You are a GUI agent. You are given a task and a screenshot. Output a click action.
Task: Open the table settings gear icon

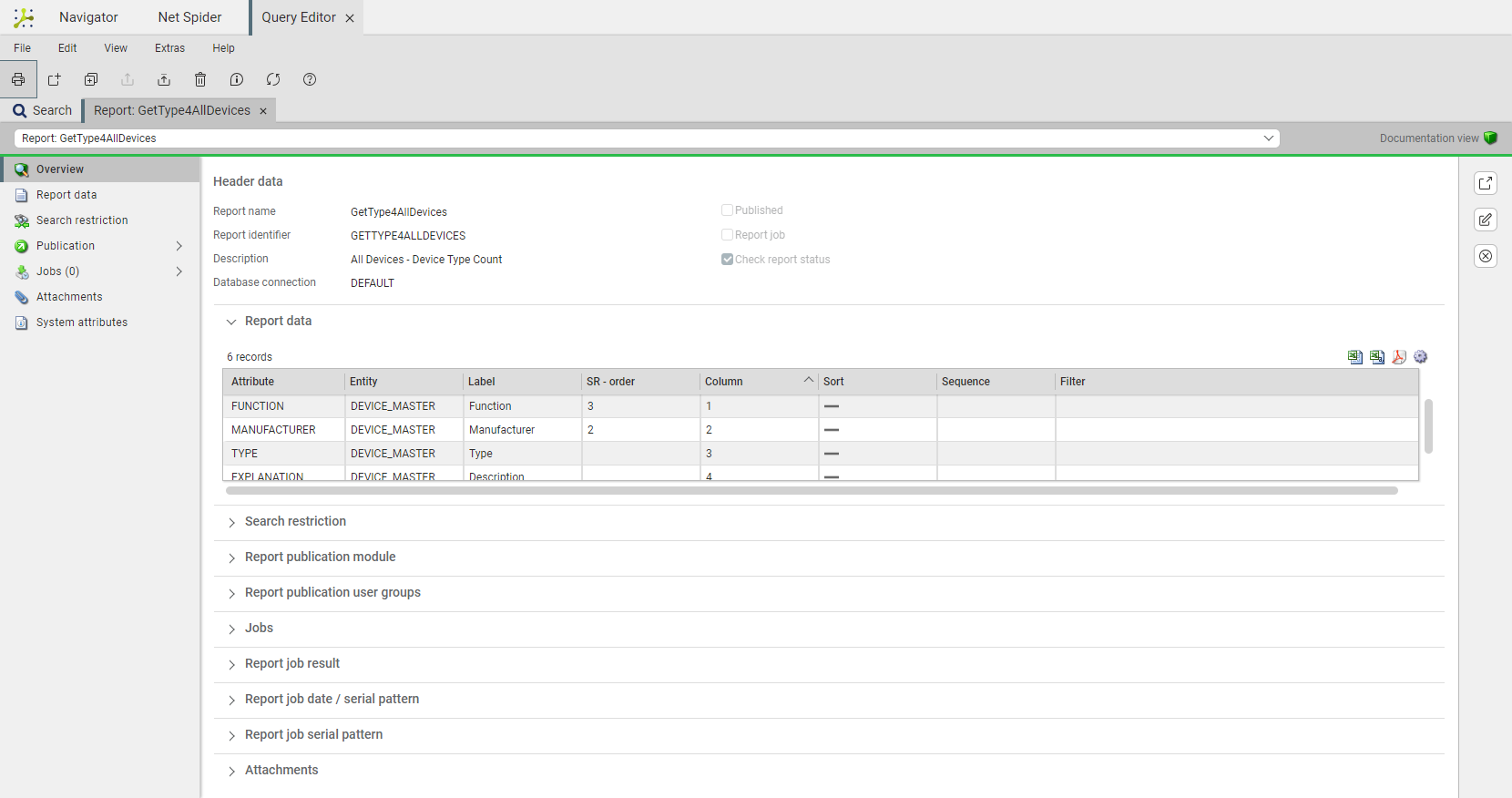point(1421,357)
